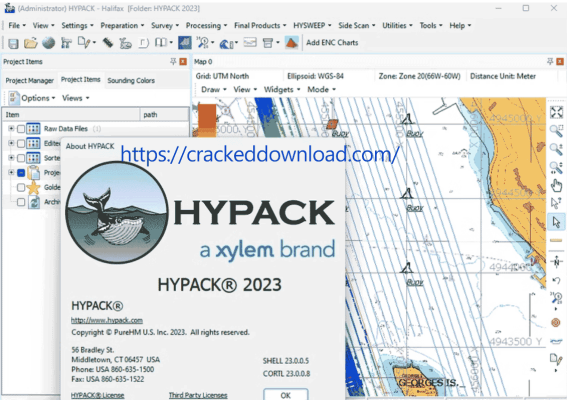Screen dimensions: 567x400
Task: Click the Add ENC Charts button
Action: pyautogui.click(x=332, y=43)
